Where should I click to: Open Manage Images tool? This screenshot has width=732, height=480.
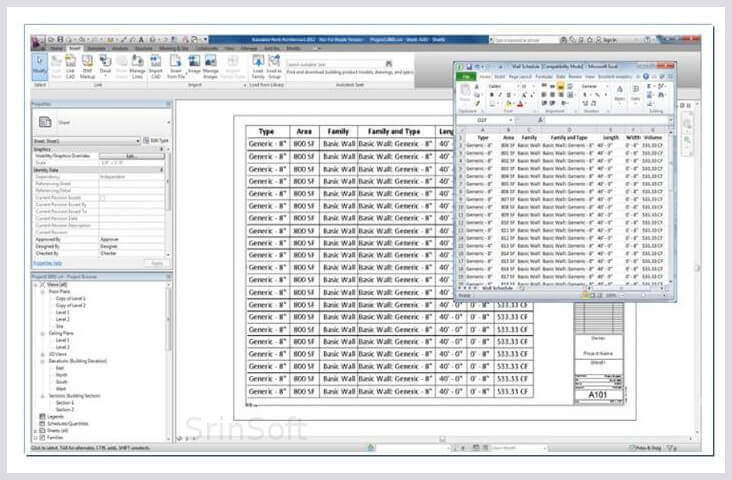pos(211,67)
